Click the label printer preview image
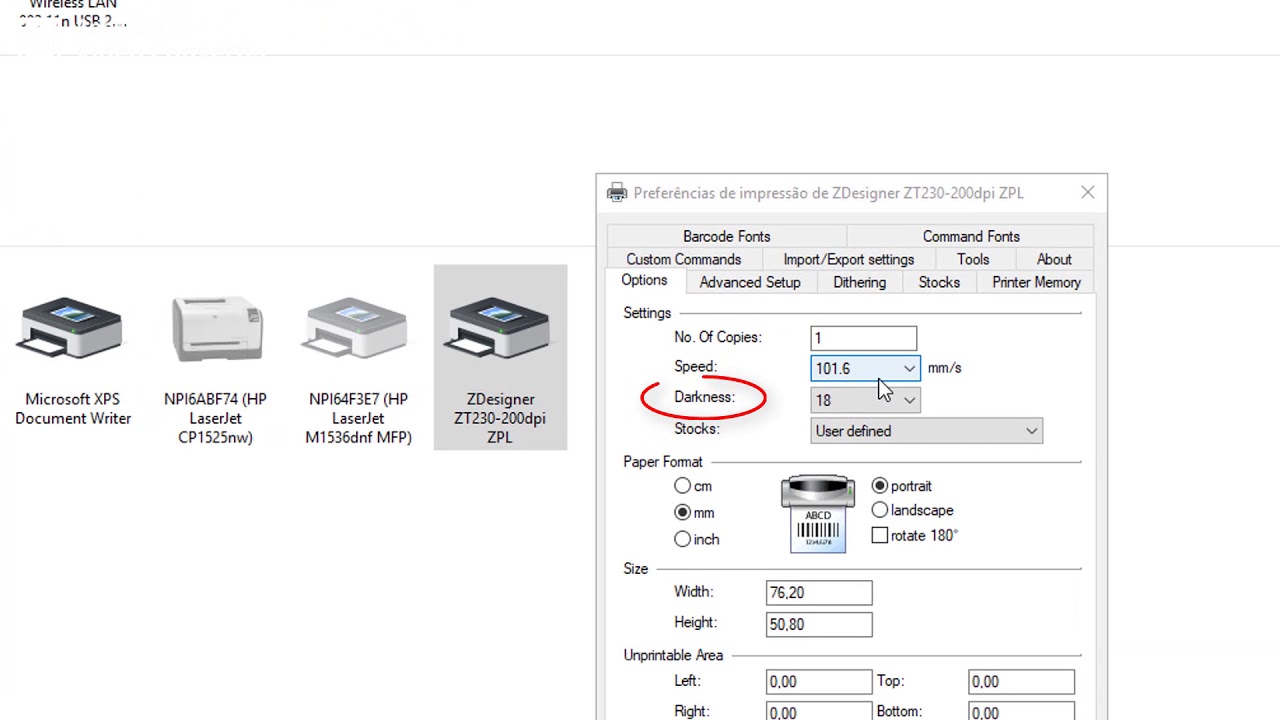Viewport: 1280px width, 720px height. pos(818,514)
